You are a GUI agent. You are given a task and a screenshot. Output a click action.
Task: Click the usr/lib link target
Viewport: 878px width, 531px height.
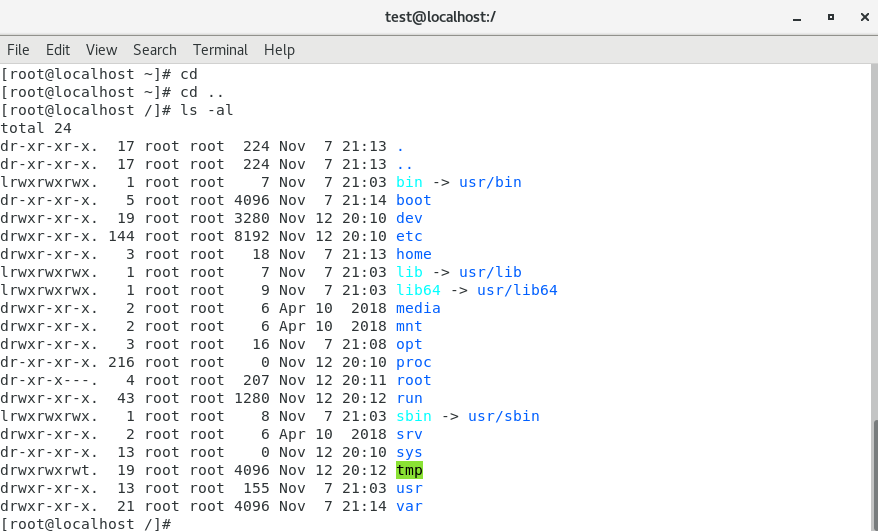click(x=491, y=272)
